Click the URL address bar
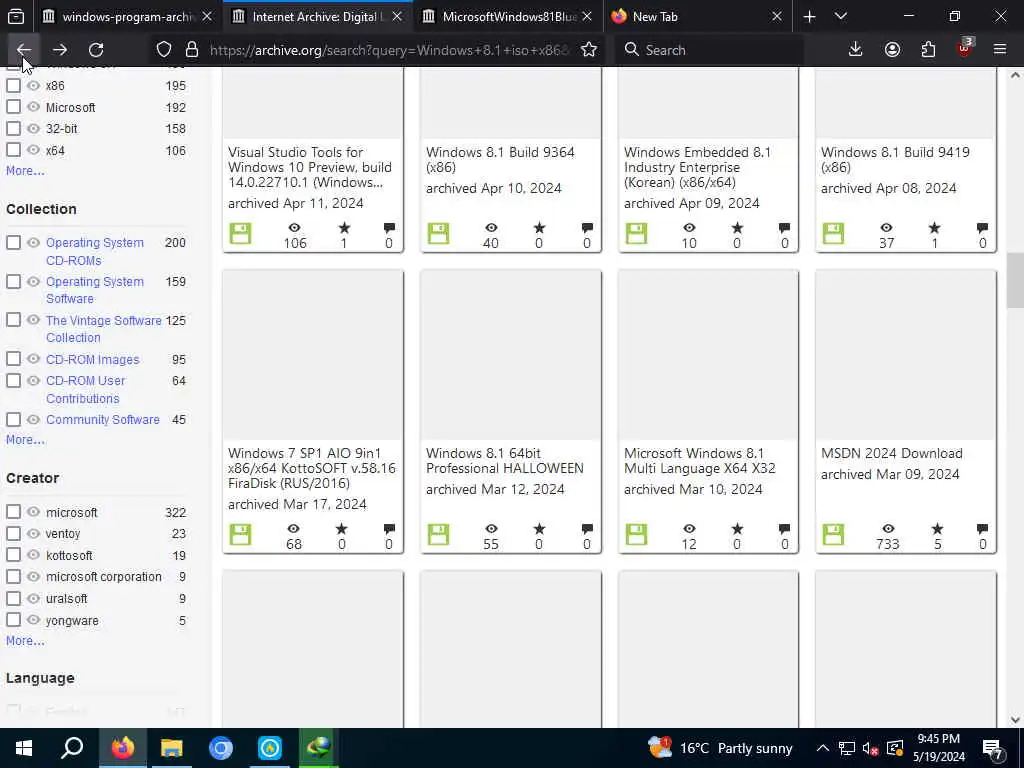Viewport: 1024px width, 768px height. [x=389, y=50]
